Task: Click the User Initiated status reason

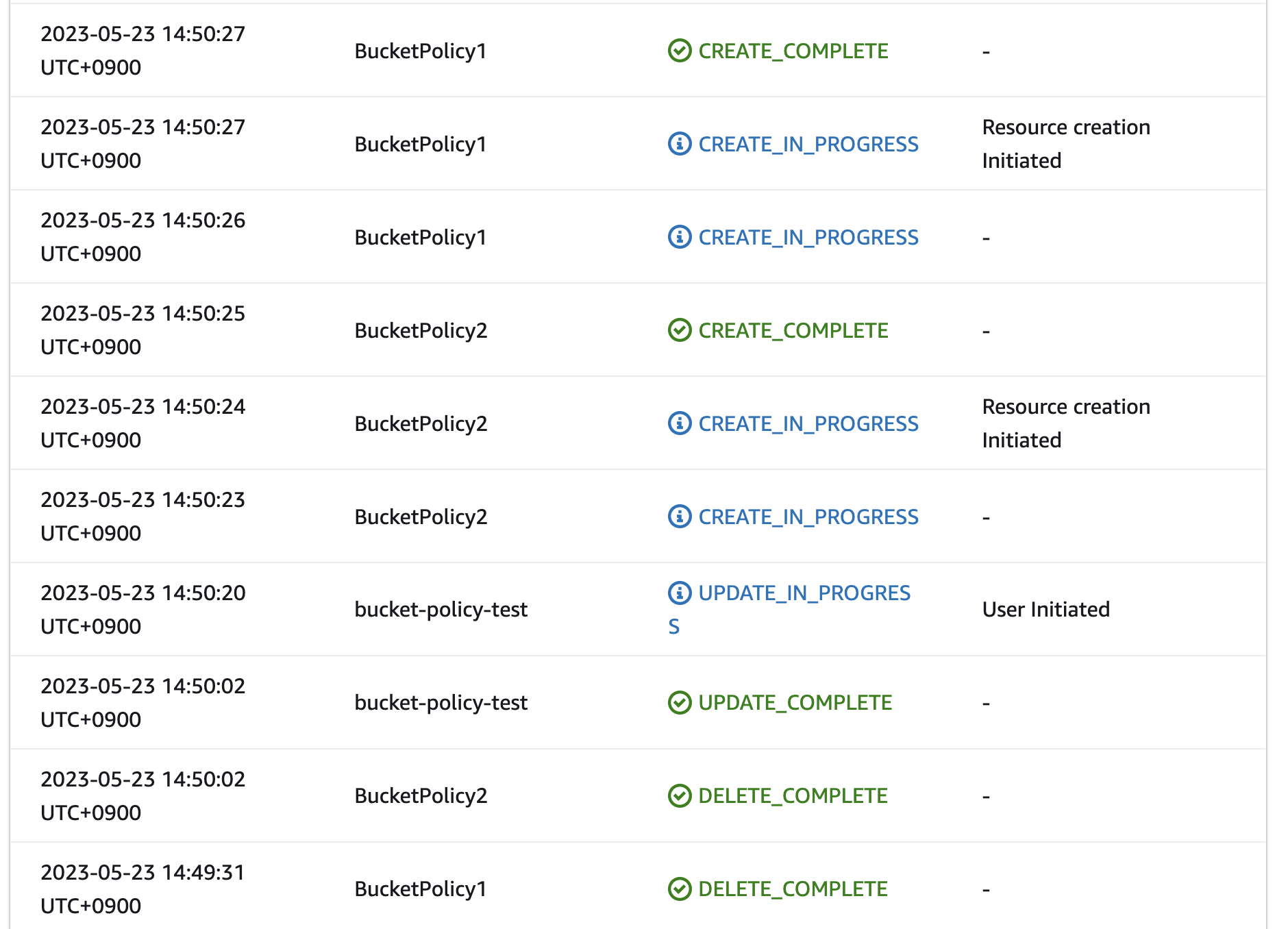Action: click(x=1046, y=608)
